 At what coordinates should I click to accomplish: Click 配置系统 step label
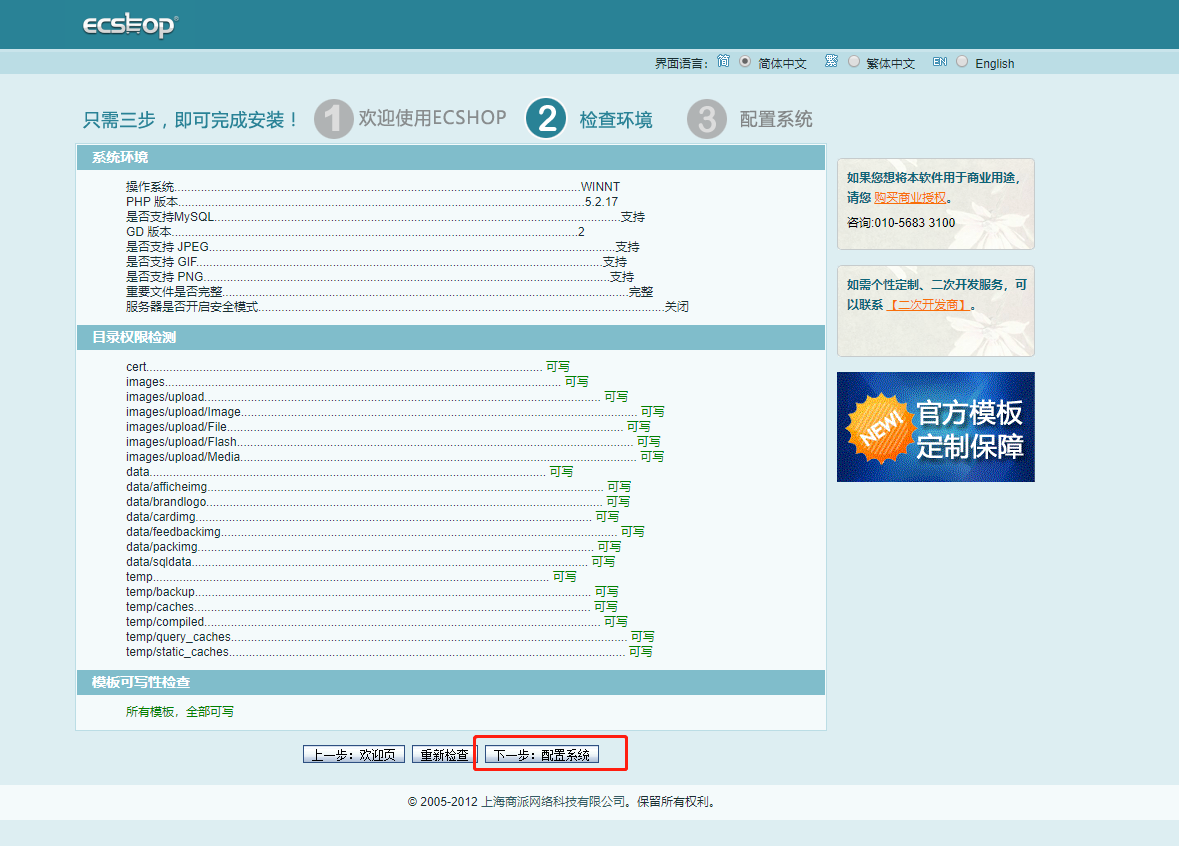[776, 120]
